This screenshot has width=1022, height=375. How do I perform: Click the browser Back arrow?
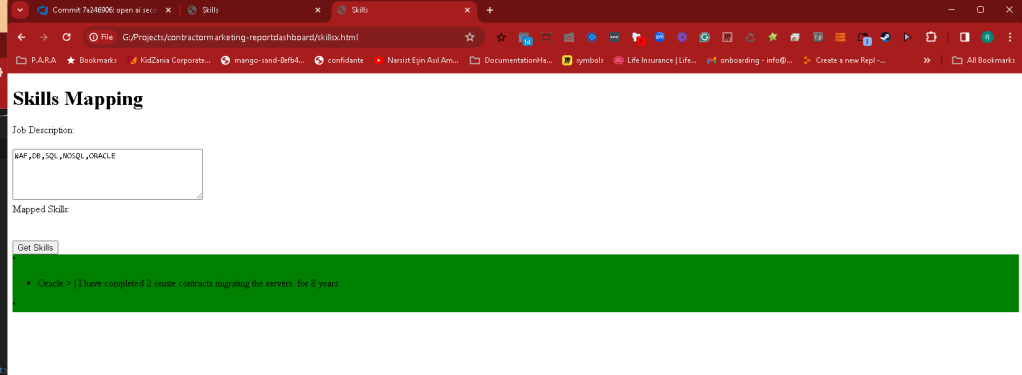(x=22, y=37)
